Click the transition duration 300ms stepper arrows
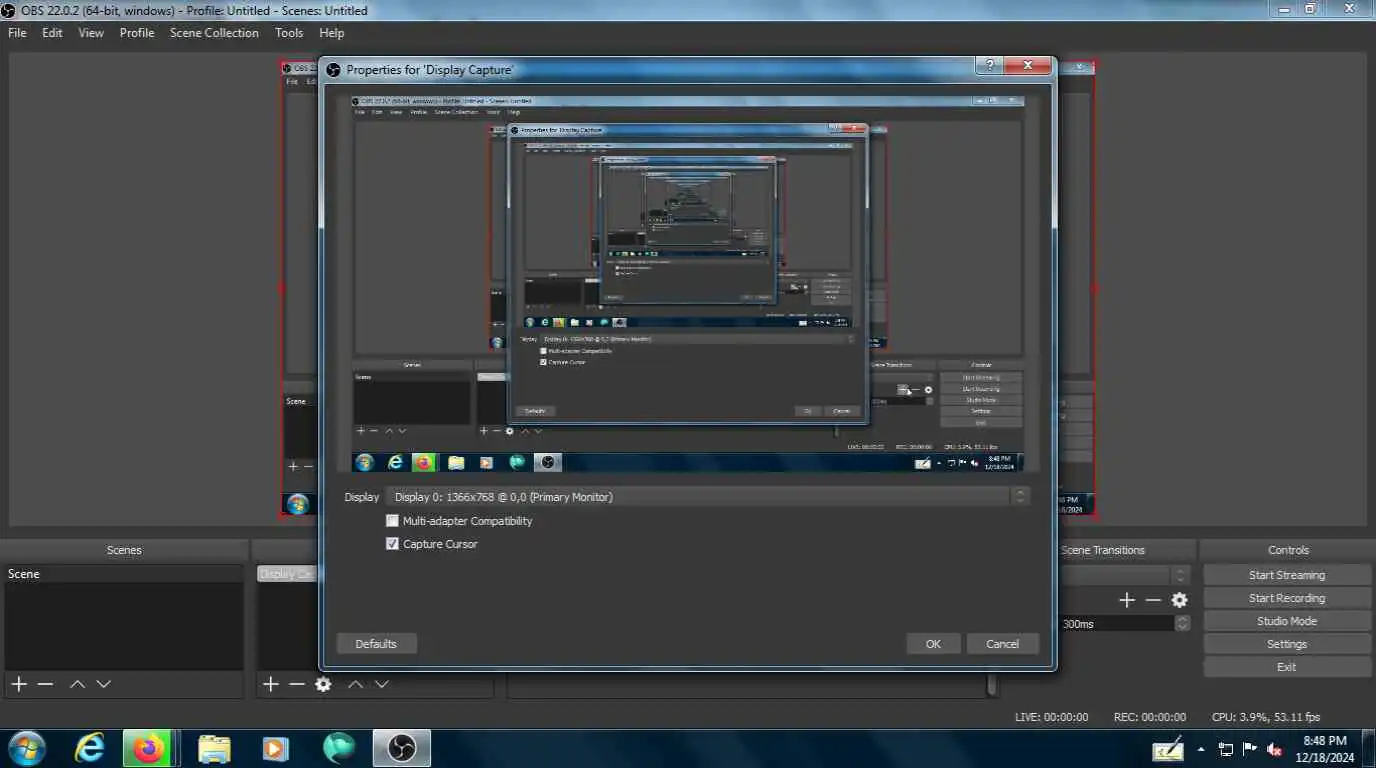 1183,623
